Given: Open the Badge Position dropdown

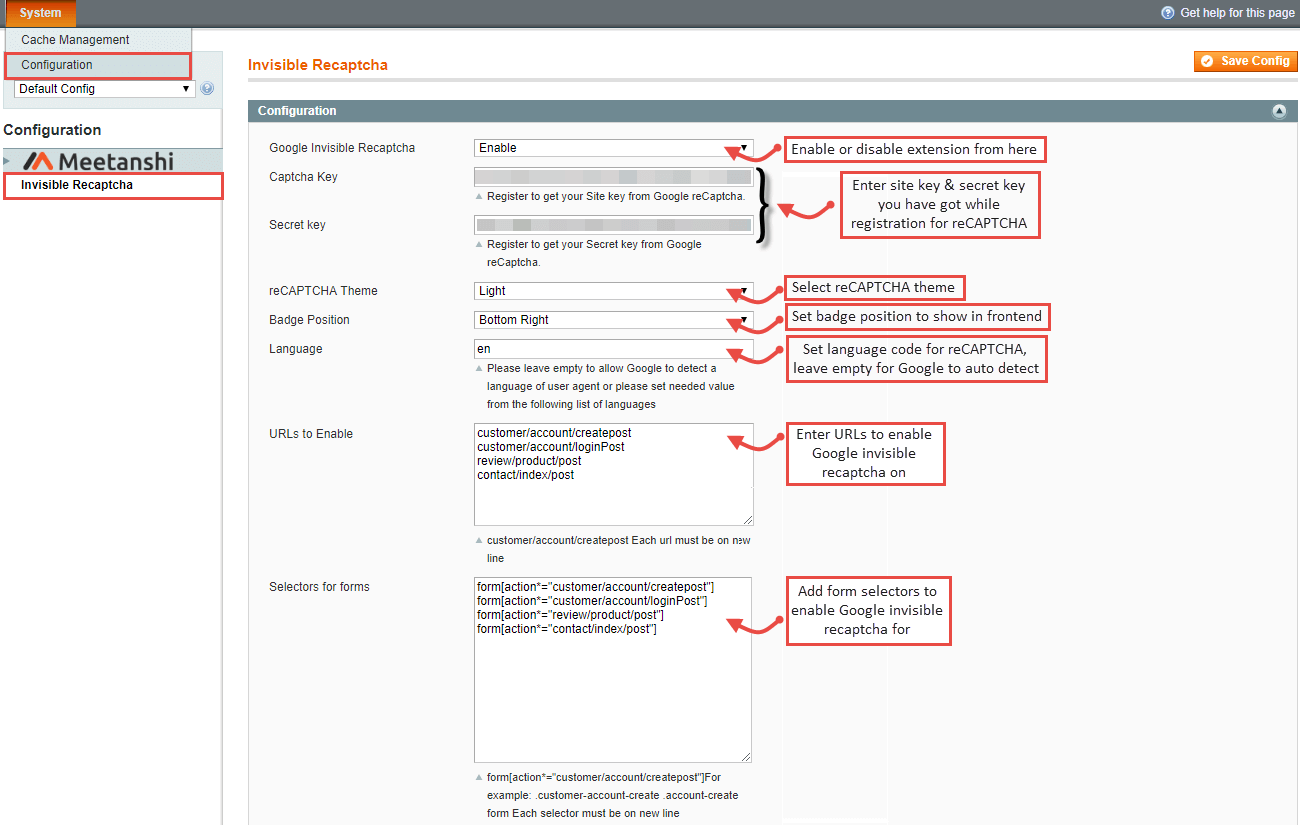Looking at the screenshot, I should click(x=614, y=320).
